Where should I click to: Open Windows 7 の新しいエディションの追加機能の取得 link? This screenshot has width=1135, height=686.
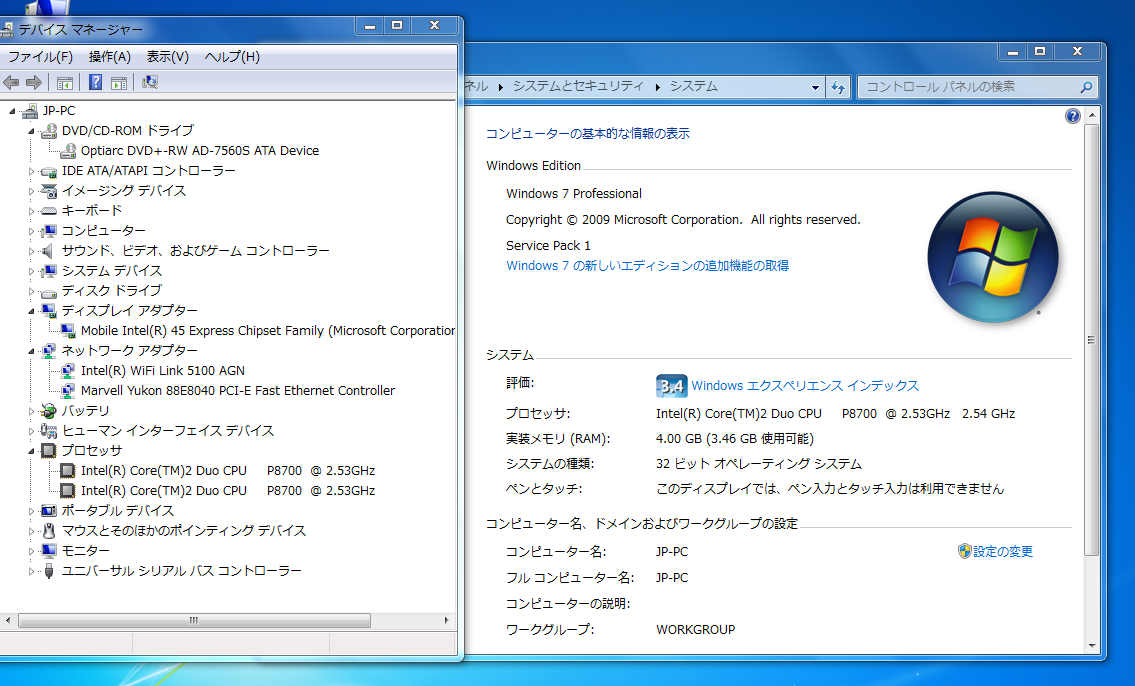tap(647, 266)
